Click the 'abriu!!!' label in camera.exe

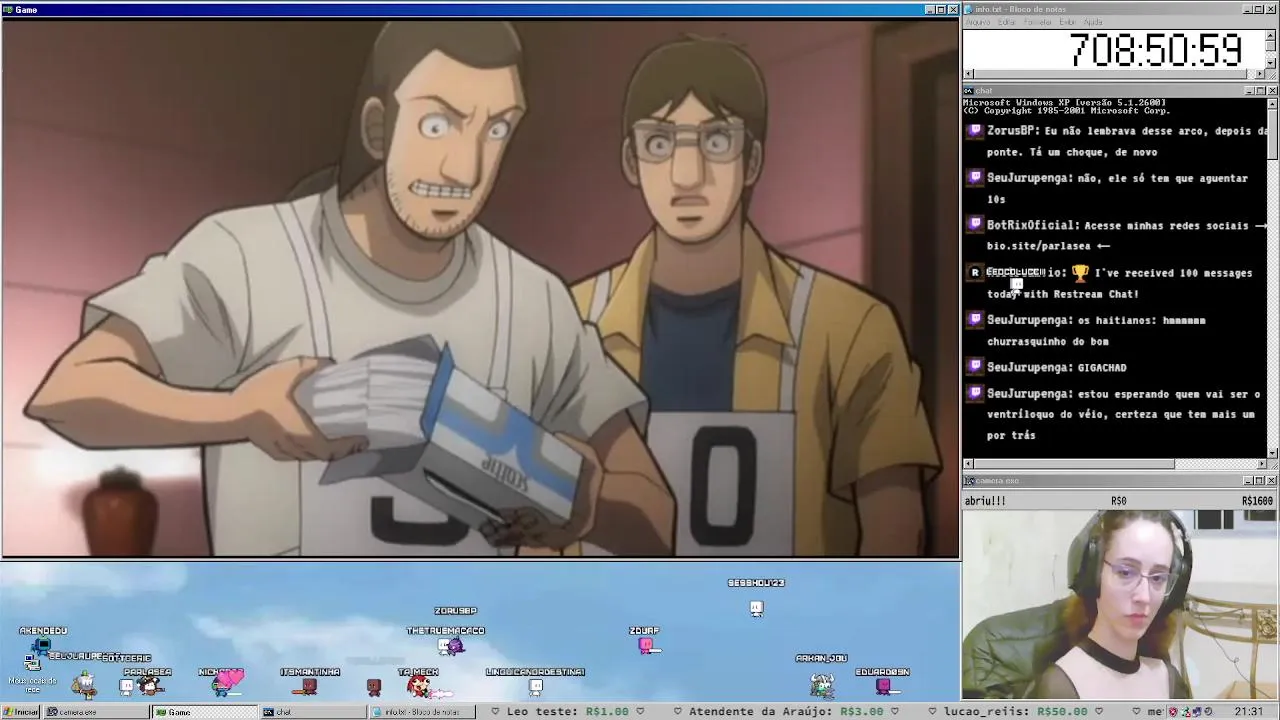[x=985, y=501]
